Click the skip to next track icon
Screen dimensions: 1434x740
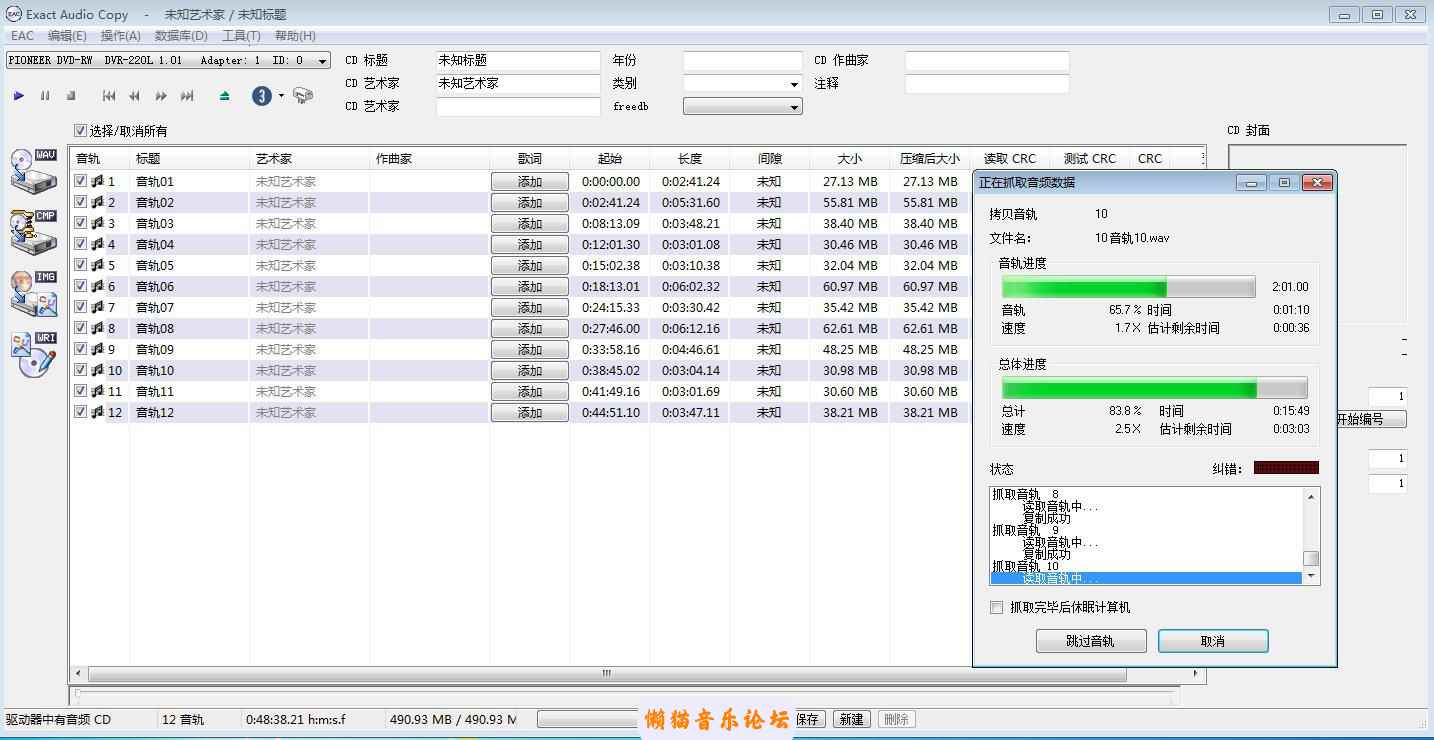187,96
